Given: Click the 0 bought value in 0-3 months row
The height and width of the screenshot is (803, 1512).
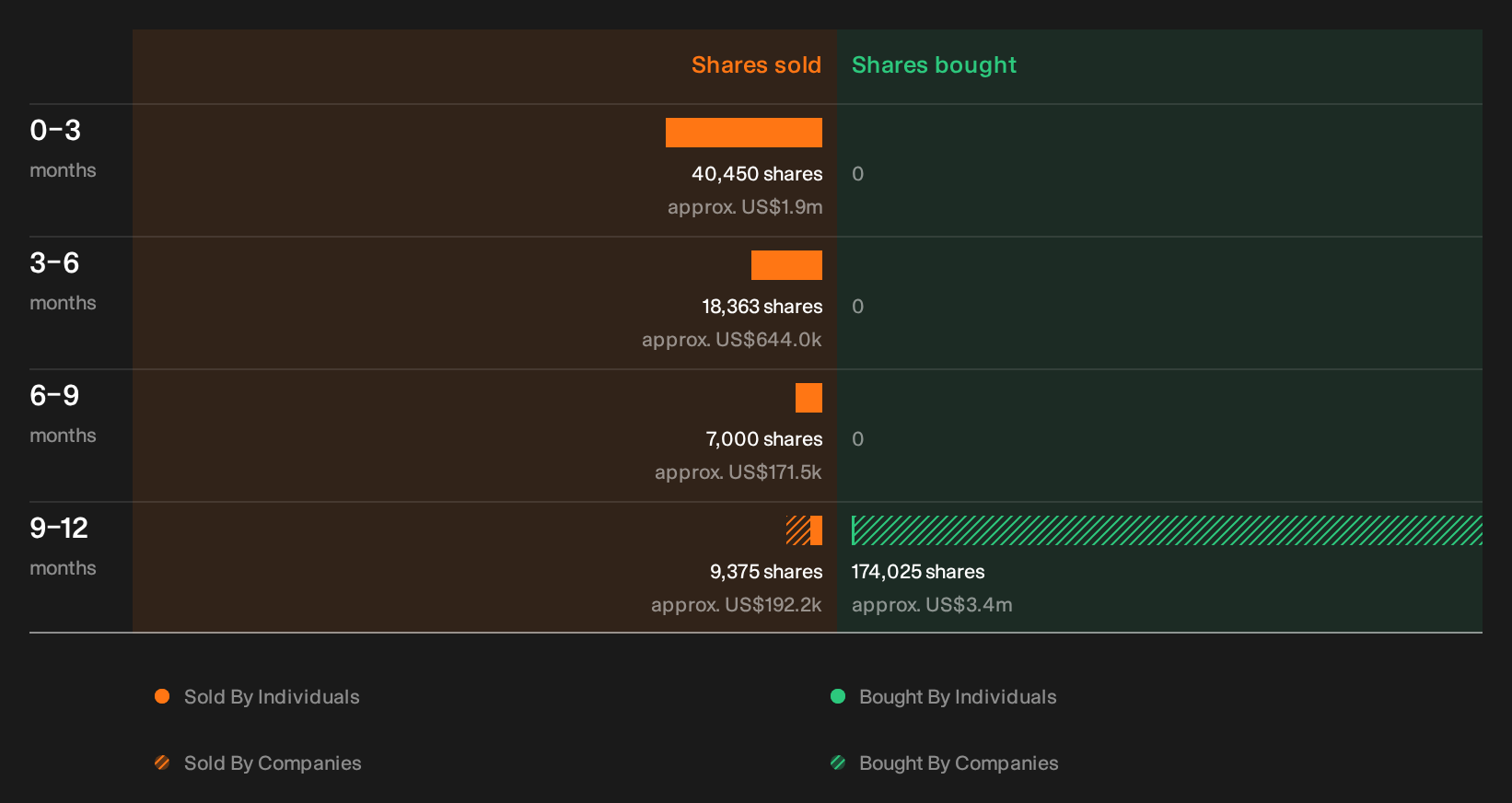Looking at the screenshot, I should click(858, 174).
